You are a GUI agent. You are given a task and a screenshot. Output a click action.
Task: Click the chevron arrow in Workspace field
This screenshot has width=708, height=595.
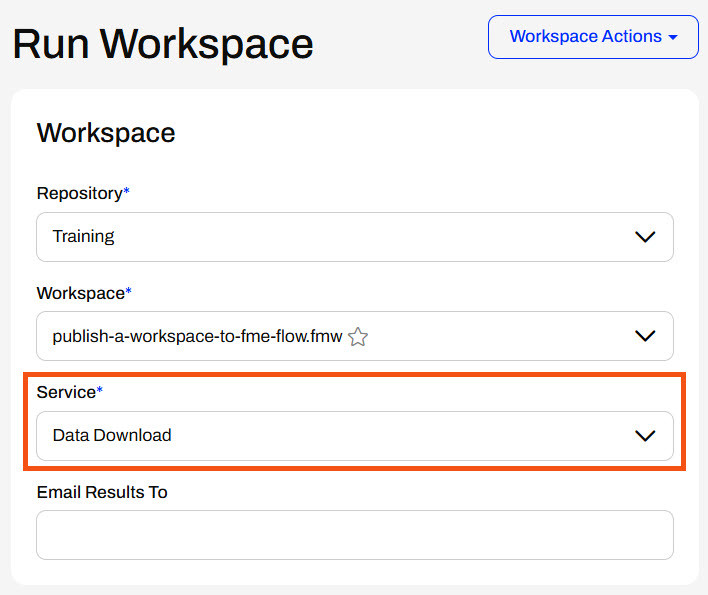[645, 336]
